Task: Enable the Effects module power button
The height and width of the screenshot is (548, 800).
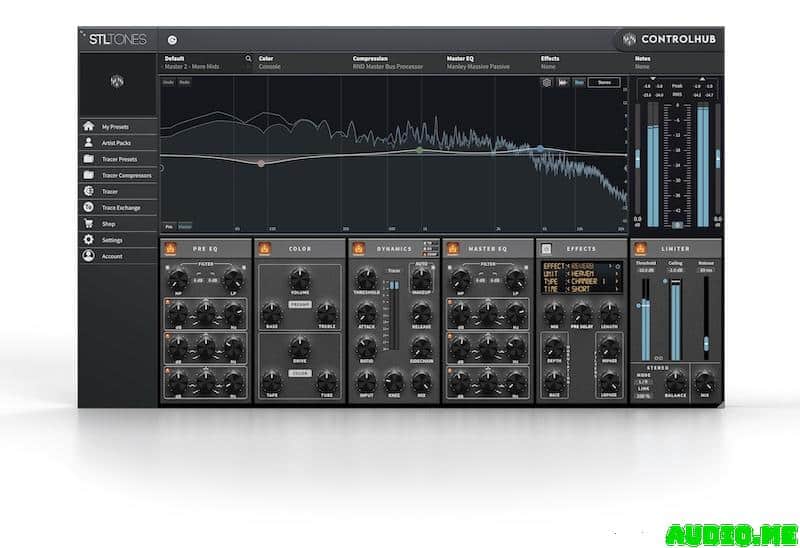Action: tap(546, 248)
